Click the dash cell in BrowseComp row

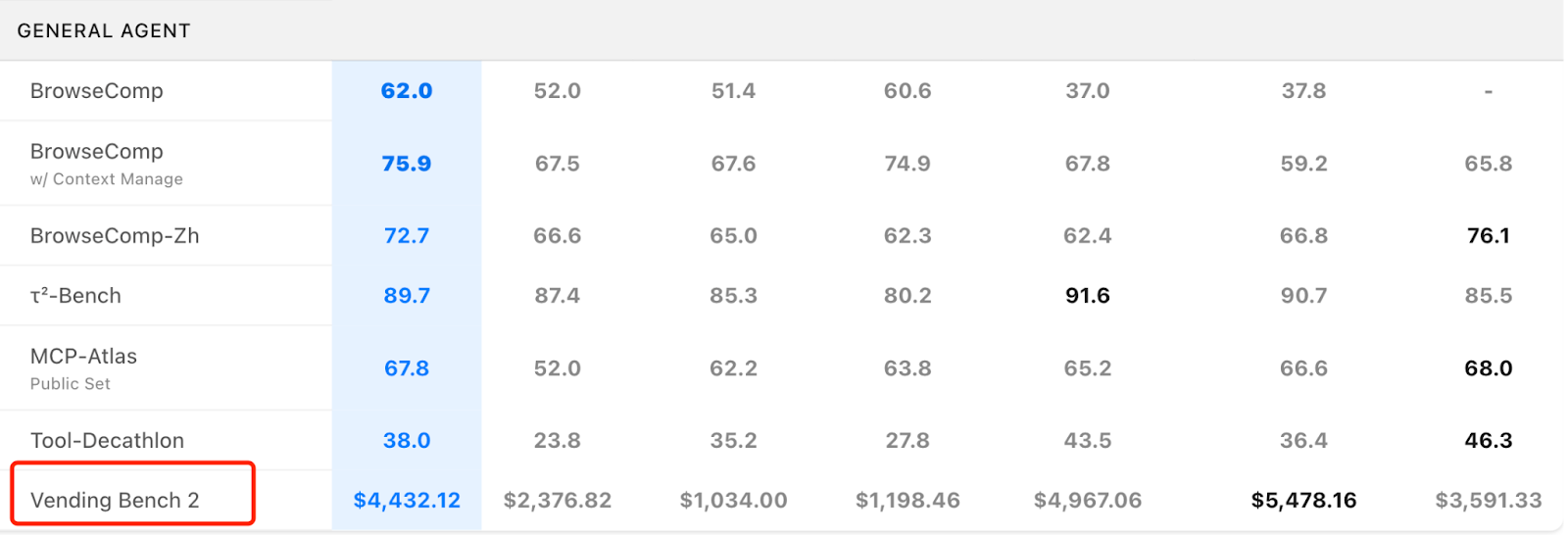click(1488, 91)
